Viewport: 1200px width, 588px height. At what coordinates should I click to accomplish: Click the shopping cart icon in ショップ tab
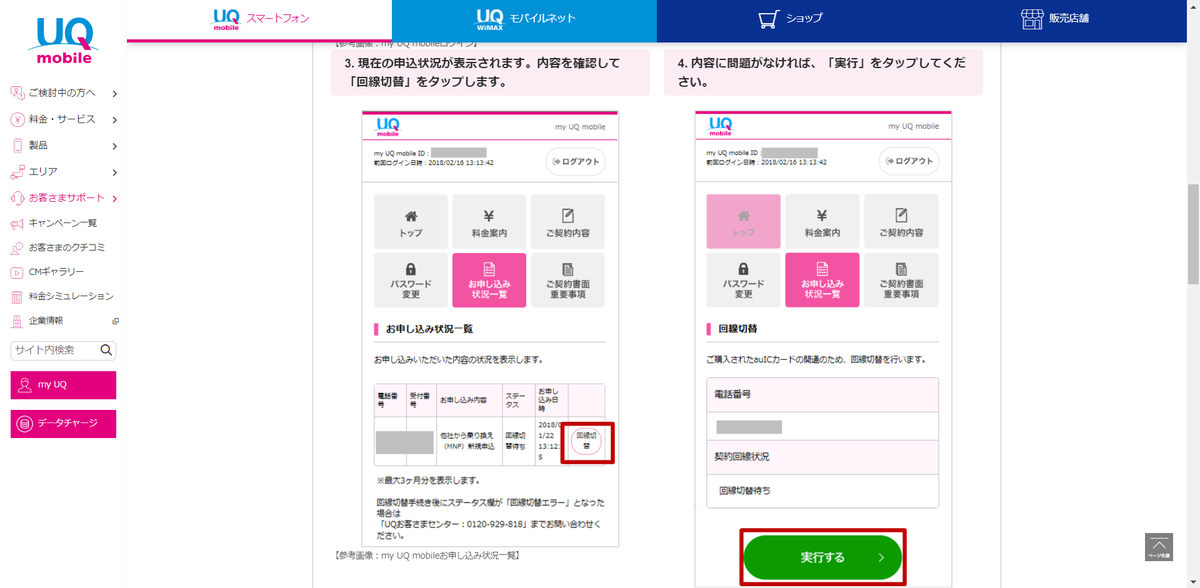(768, 19)
